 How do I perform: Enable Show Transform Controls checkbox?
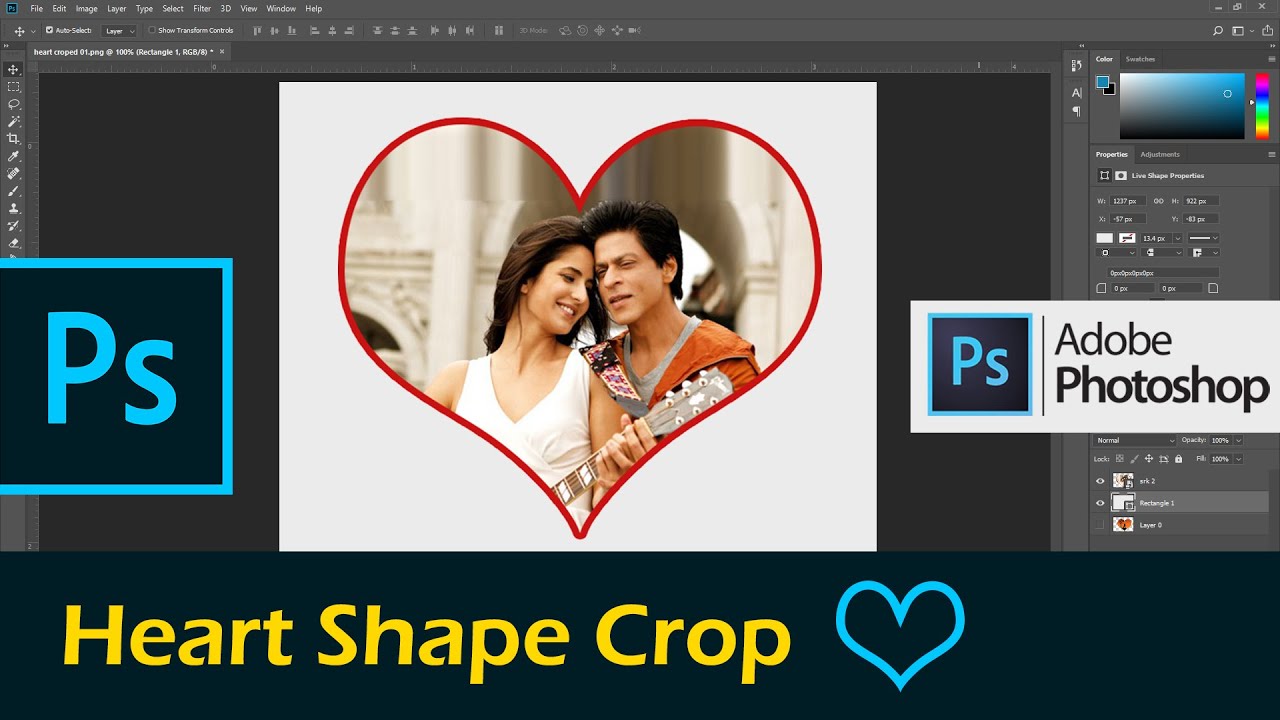pos(152,30)
